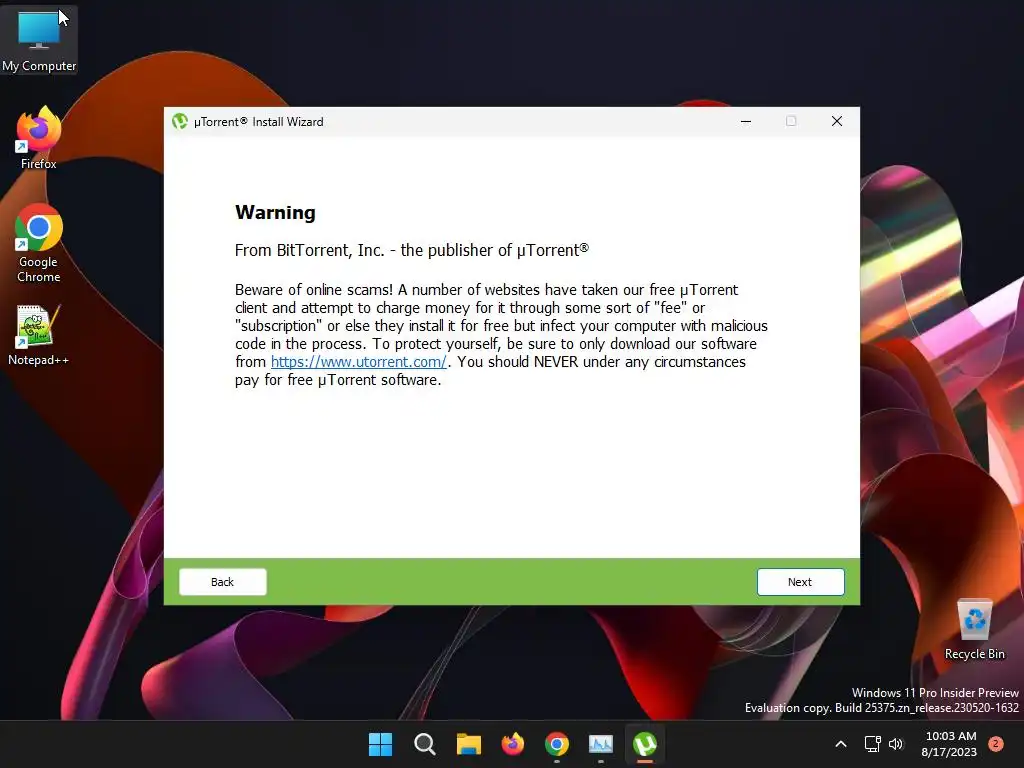This screenshot has width=1024, height=768.
Task: Click 'µTorrent® Install Wizard' title text
Action: [x=259, y=122]
